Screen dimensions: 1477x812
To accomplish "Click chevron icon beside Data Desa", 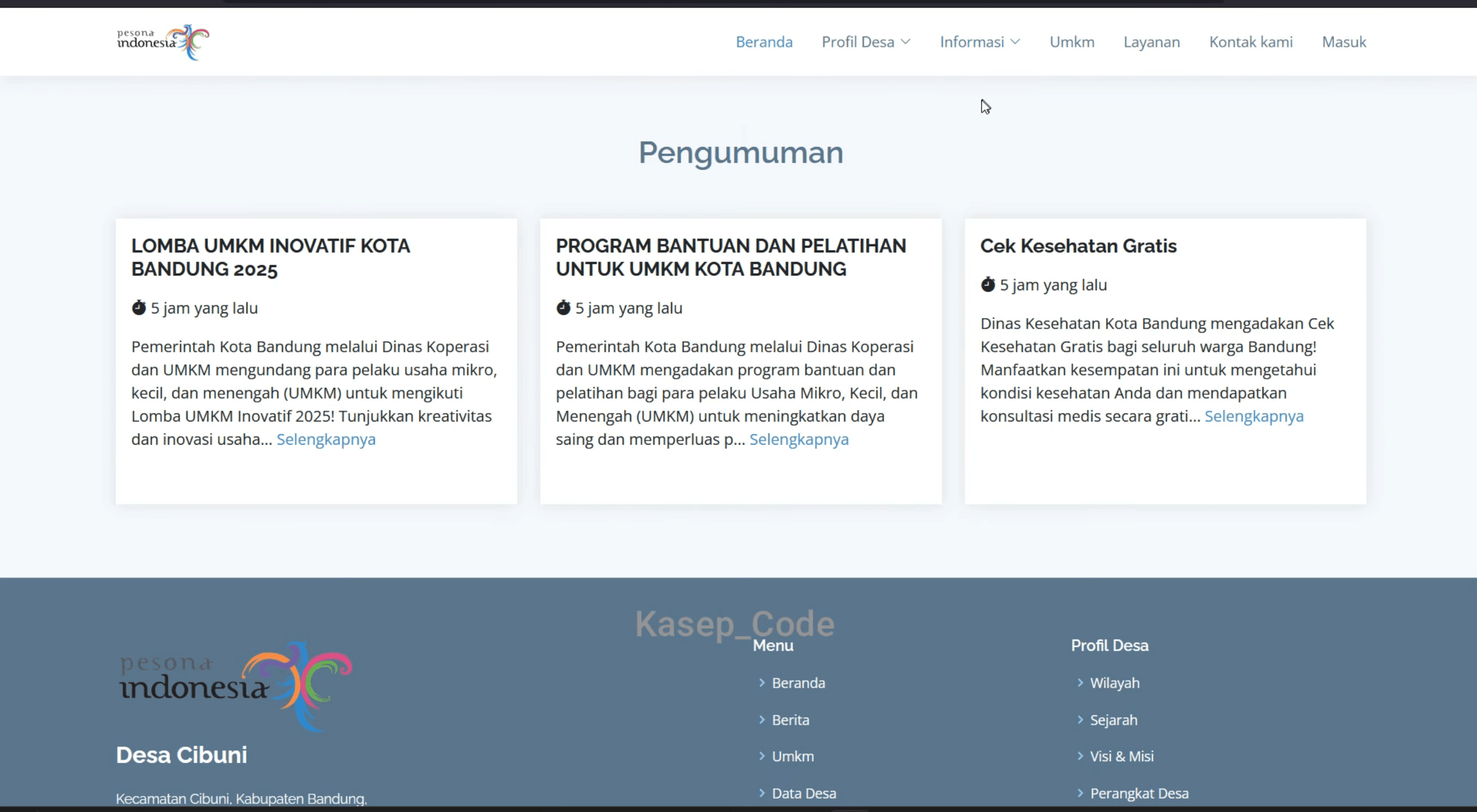I will (x=762, y=793).
